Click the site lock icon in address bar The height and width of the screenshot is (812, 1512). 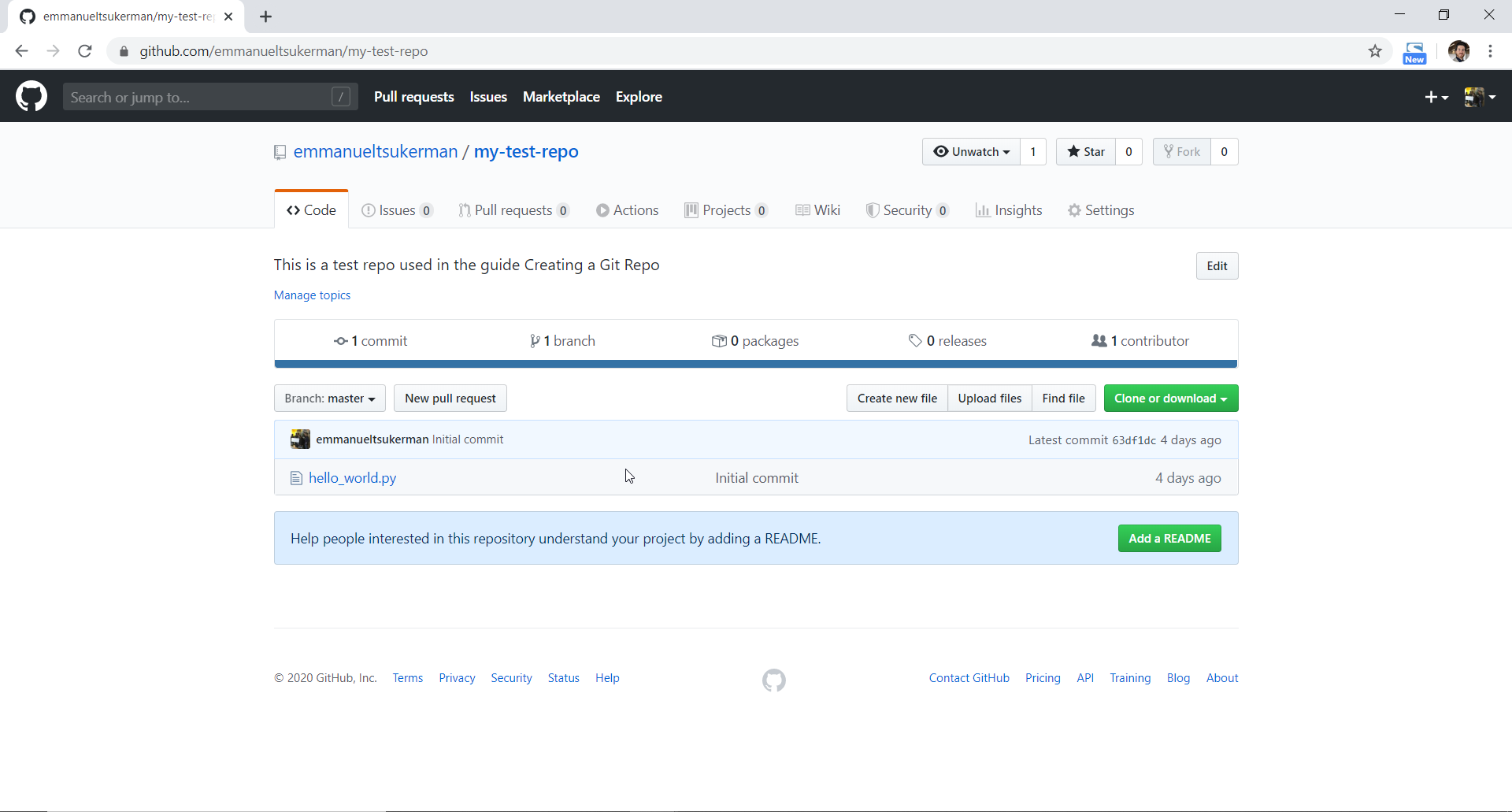pos(124,51)
